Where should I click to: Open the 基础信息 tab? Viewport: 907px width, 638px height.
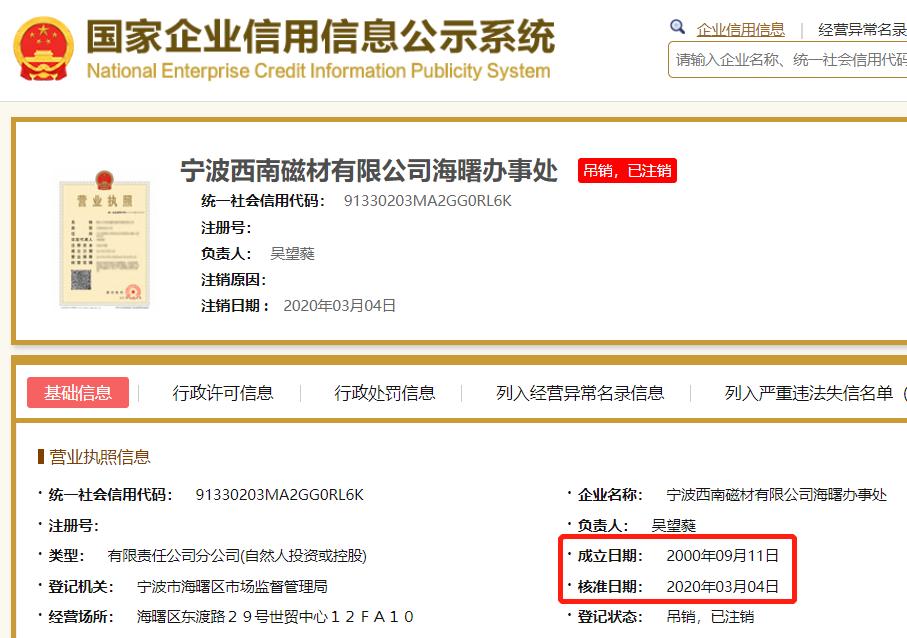coord(78,393)
